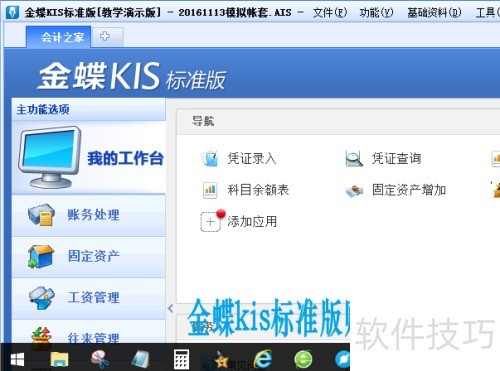Select 我的工作台 text in sidebar

click(125, 158)
